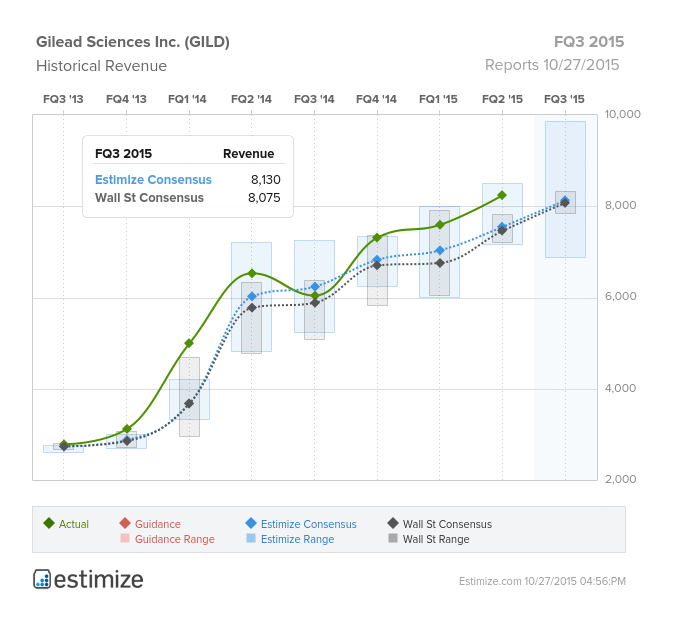Click the light blue Estimize Range legend square
Image resolution: width=675 pixels, height=620 pixels.
coord(251,538)
